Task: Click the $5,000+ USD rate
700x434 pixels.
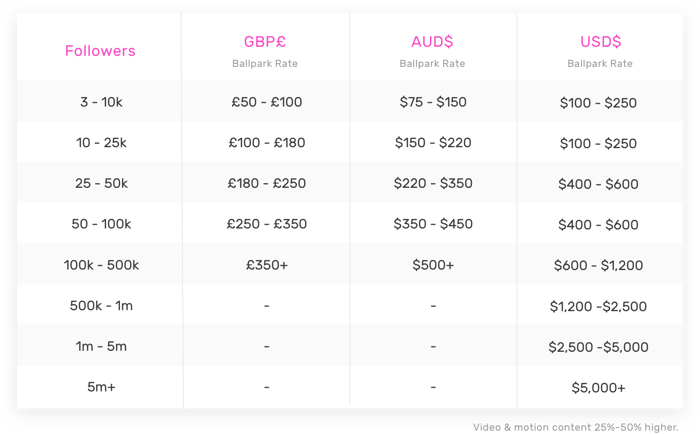Action: [x=598, y=388]
